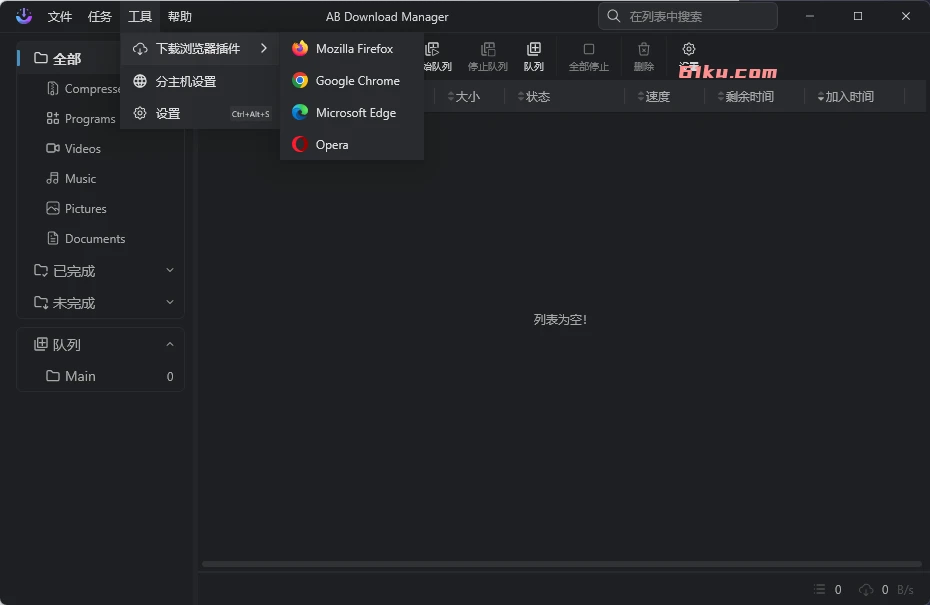Click the gear icon beside 设置

tap(140, 113)
